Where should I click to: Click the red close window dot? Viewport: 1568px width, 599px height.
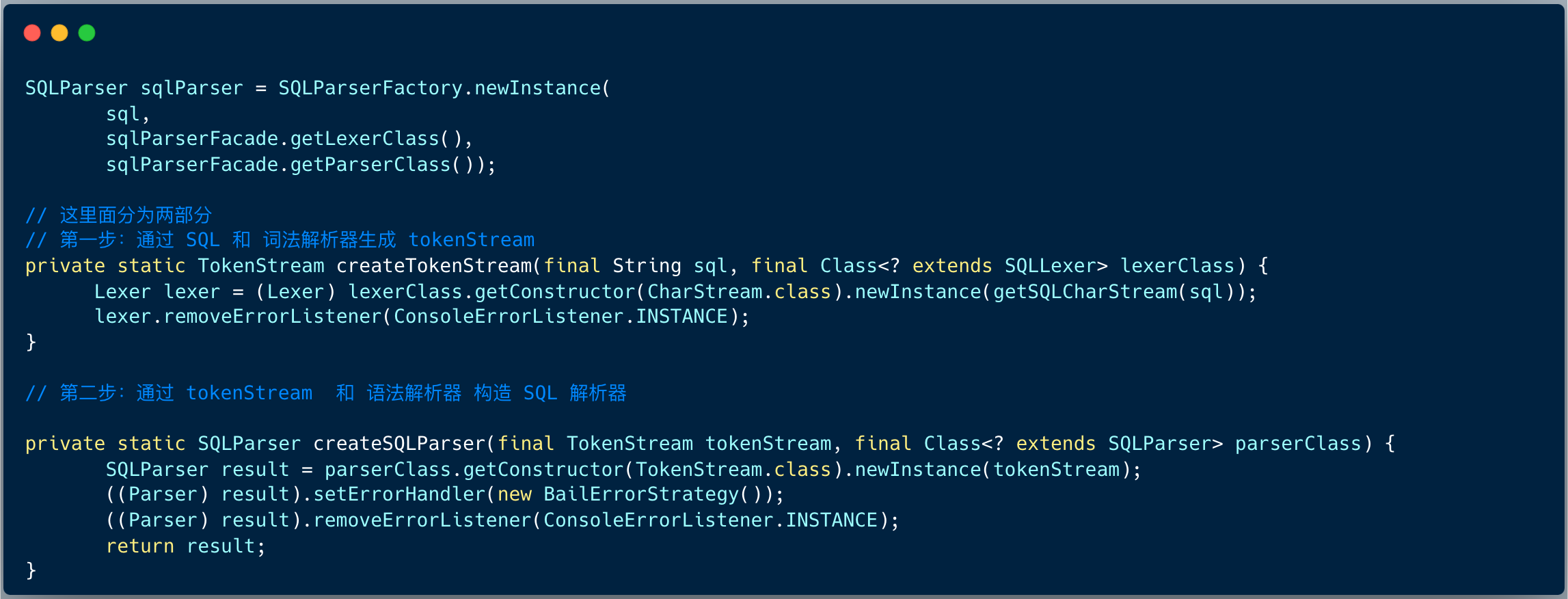coord(32,33)
